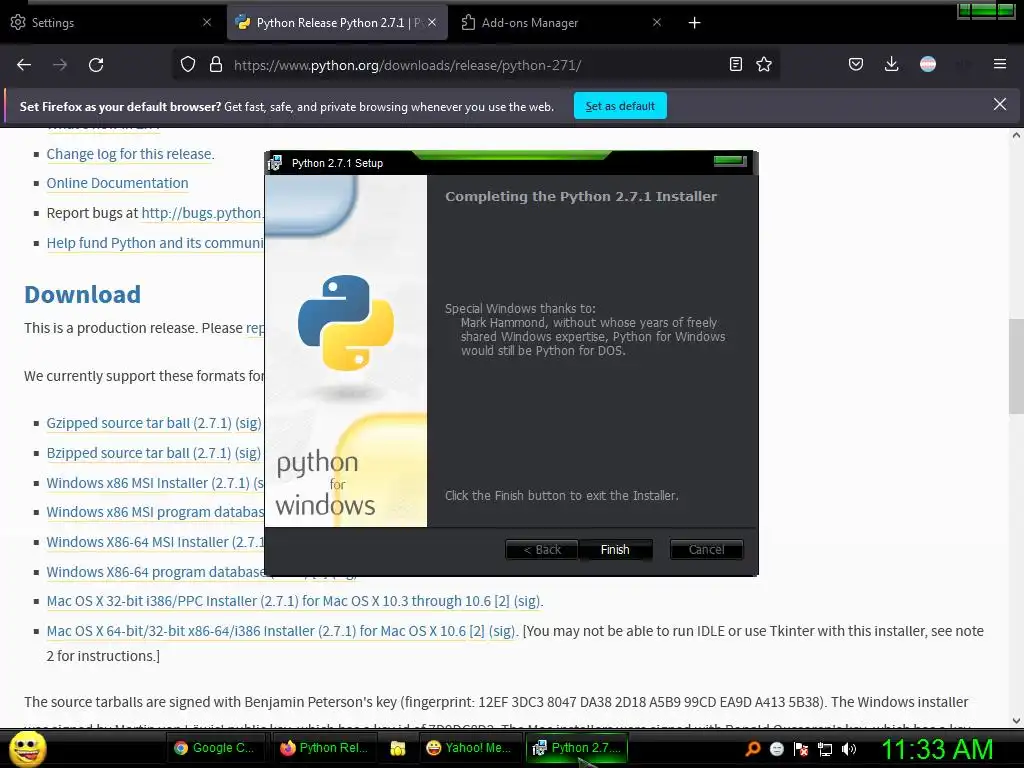
Task: Click the python.org URL address bar
Action: coord(408,65)
